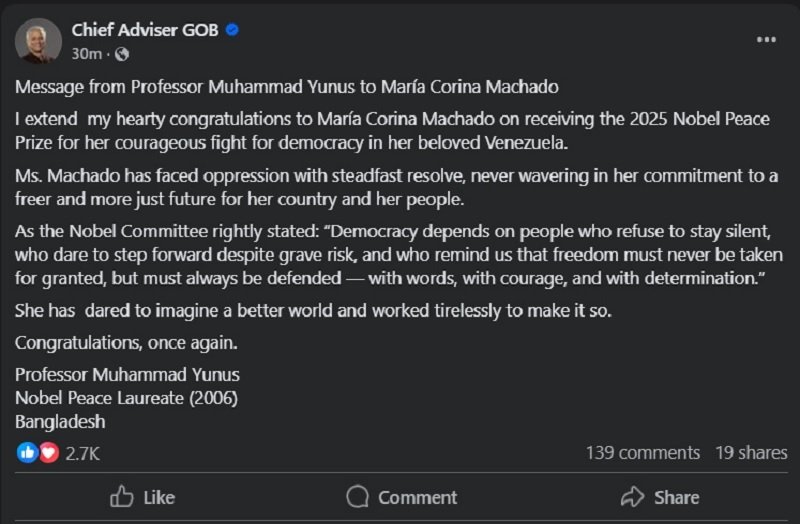This screenshot has width=800, height=524.
Task: Click the globe public audience icon
Action: [x=122, y=53]
